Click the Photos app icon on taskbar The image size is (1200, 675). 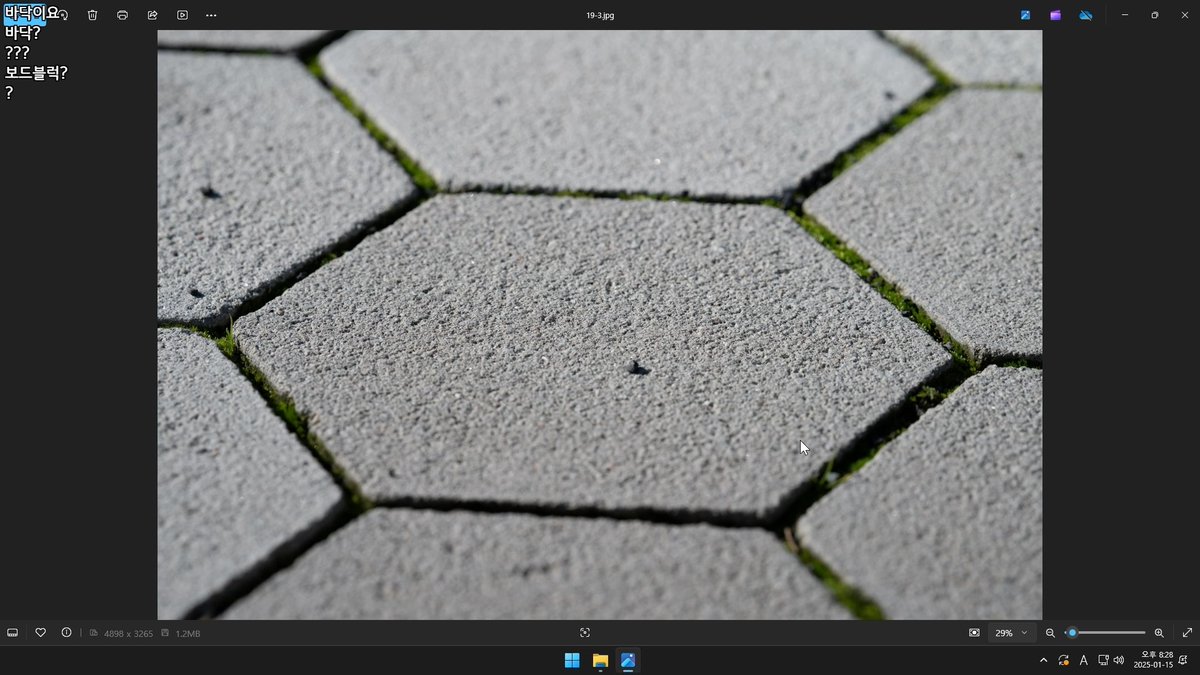[x=628, y=660]
